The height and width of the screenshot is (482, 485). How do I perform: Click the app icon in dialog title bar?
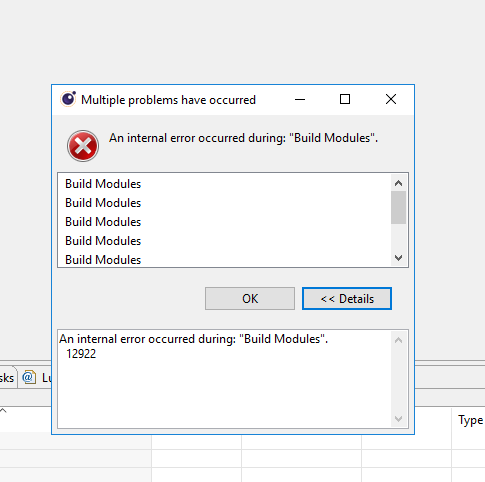(68, 99)
